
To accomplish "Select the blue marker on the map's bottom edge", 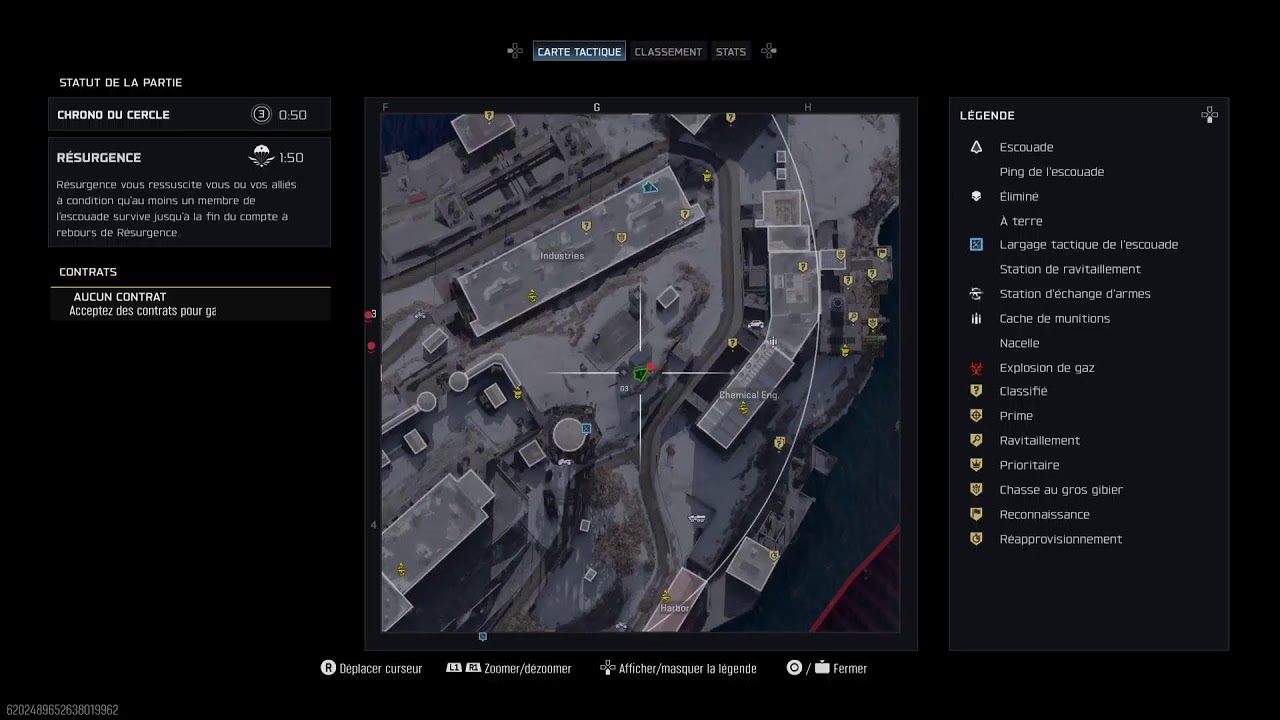I will (483, 636).
